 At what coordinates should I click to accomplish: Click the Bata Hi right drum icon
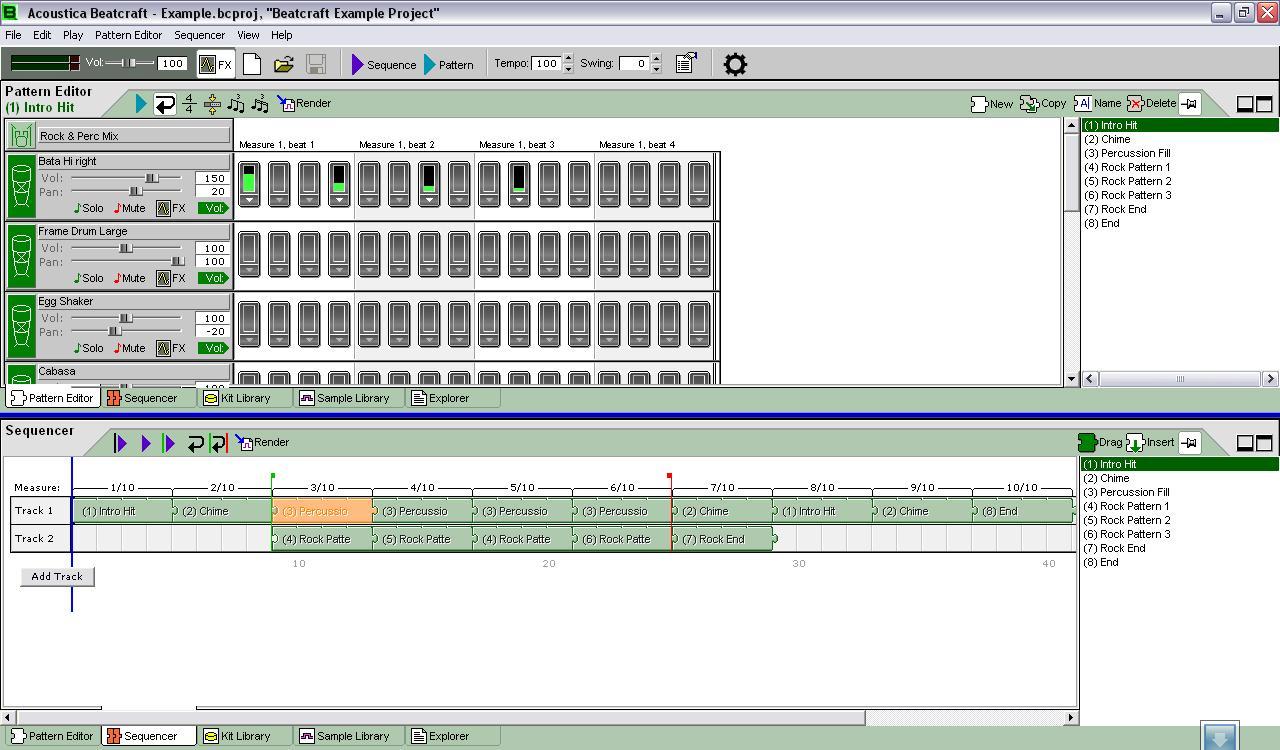[21, 186]
